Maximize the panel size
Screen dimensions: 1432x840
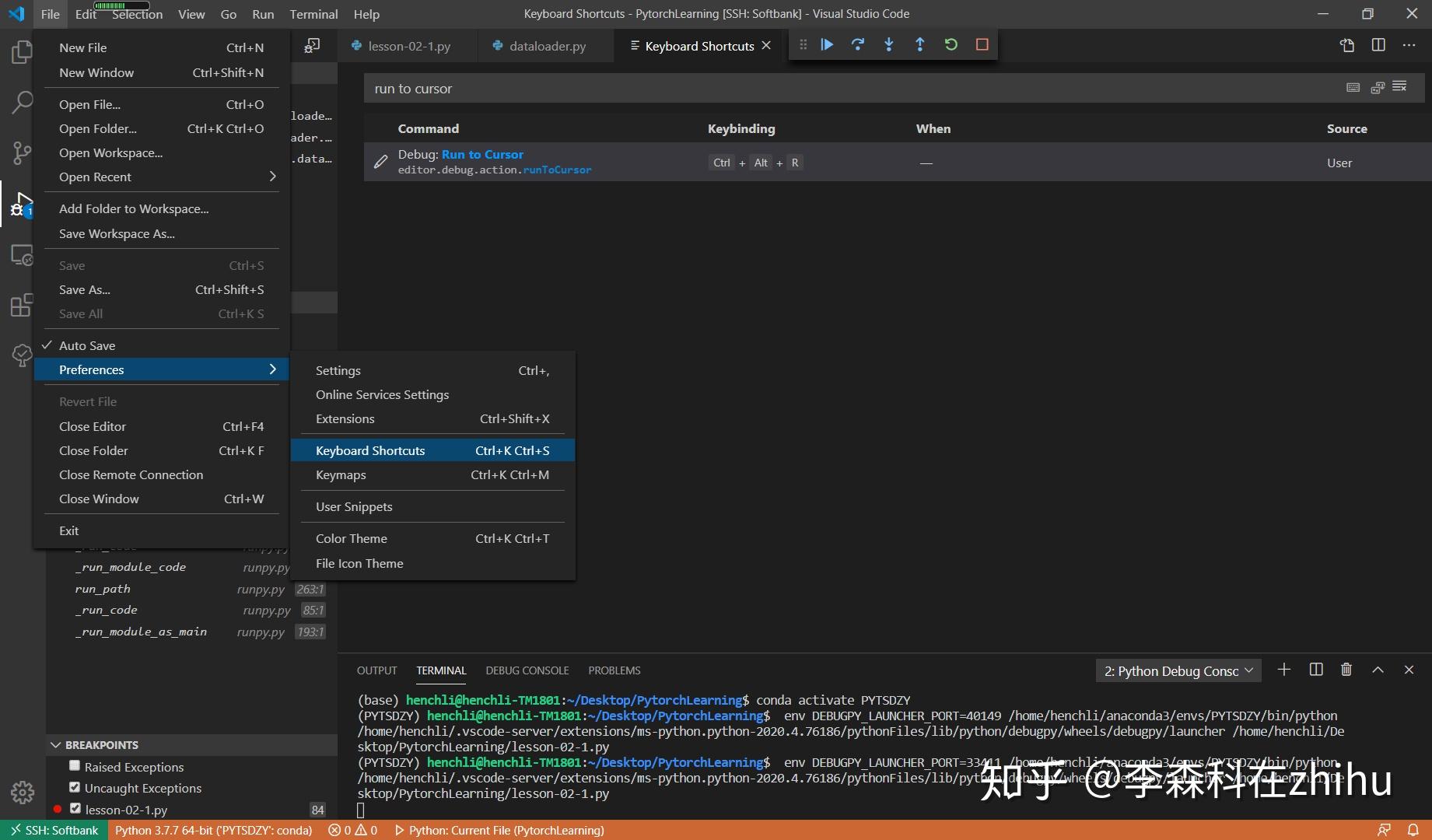point(1378,670)
